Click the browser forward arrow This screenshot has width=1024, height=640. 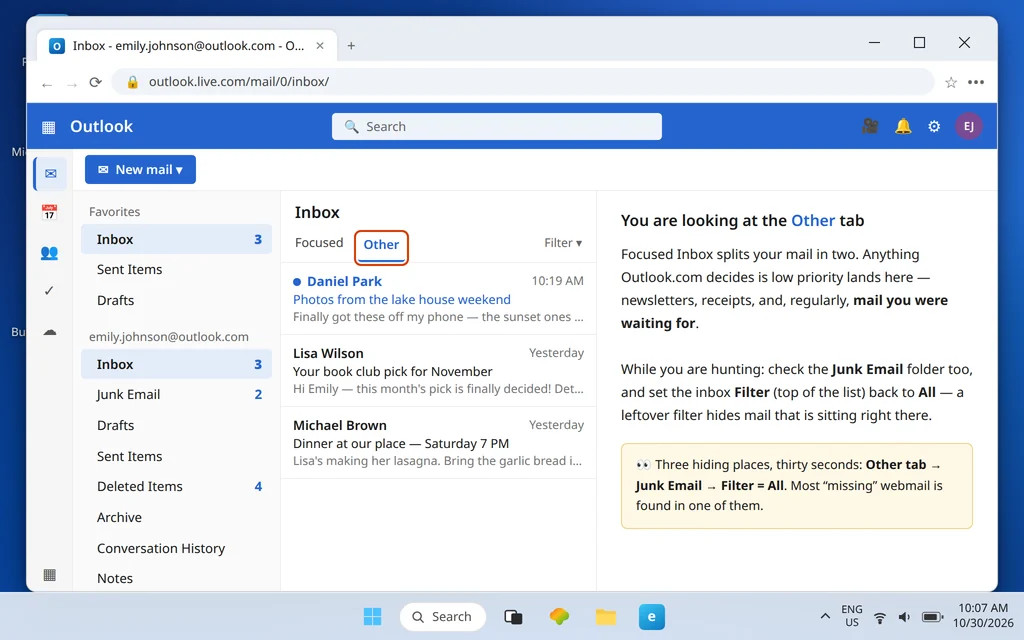point(72,84)
